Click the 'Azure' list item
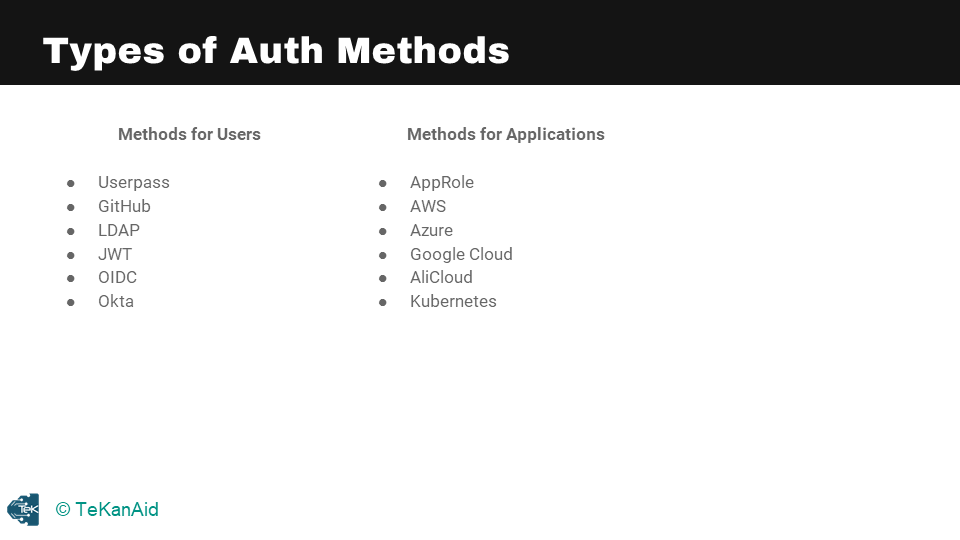960x540 pixels. tap(431, 230)
